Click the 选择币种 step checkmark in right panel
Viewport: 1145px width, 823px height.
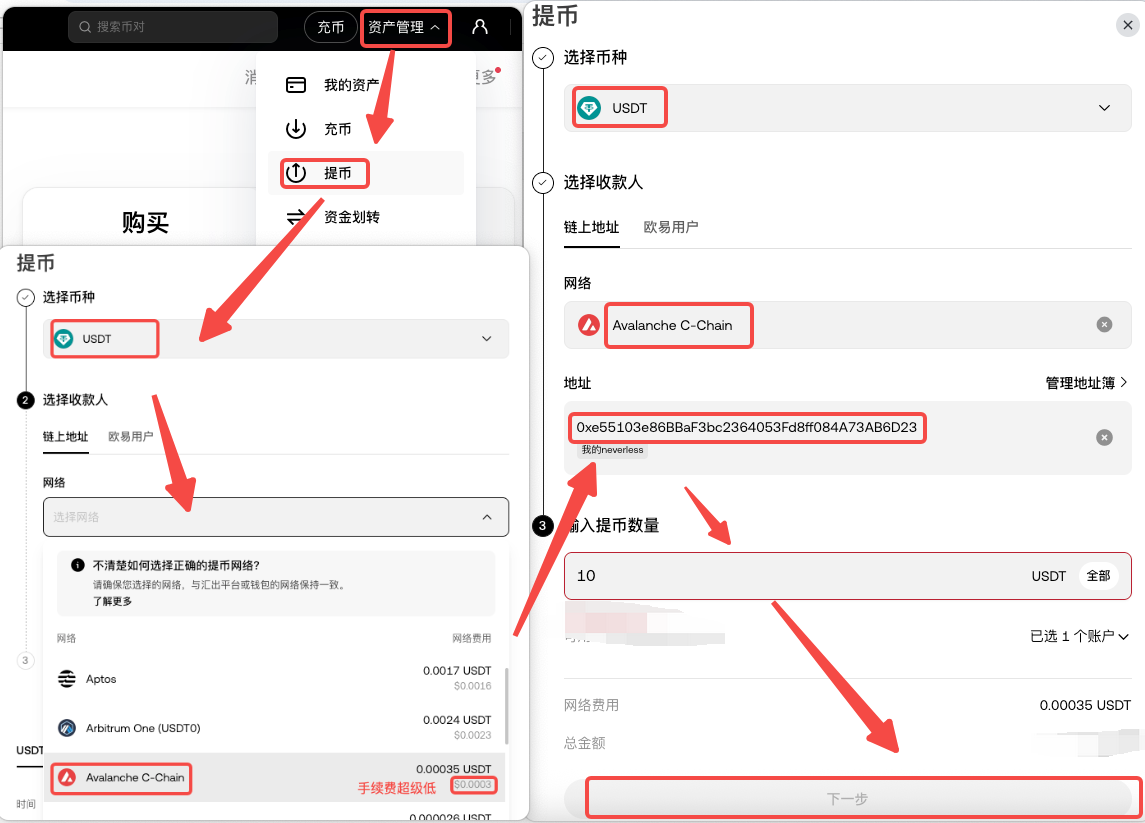[543, 58]
